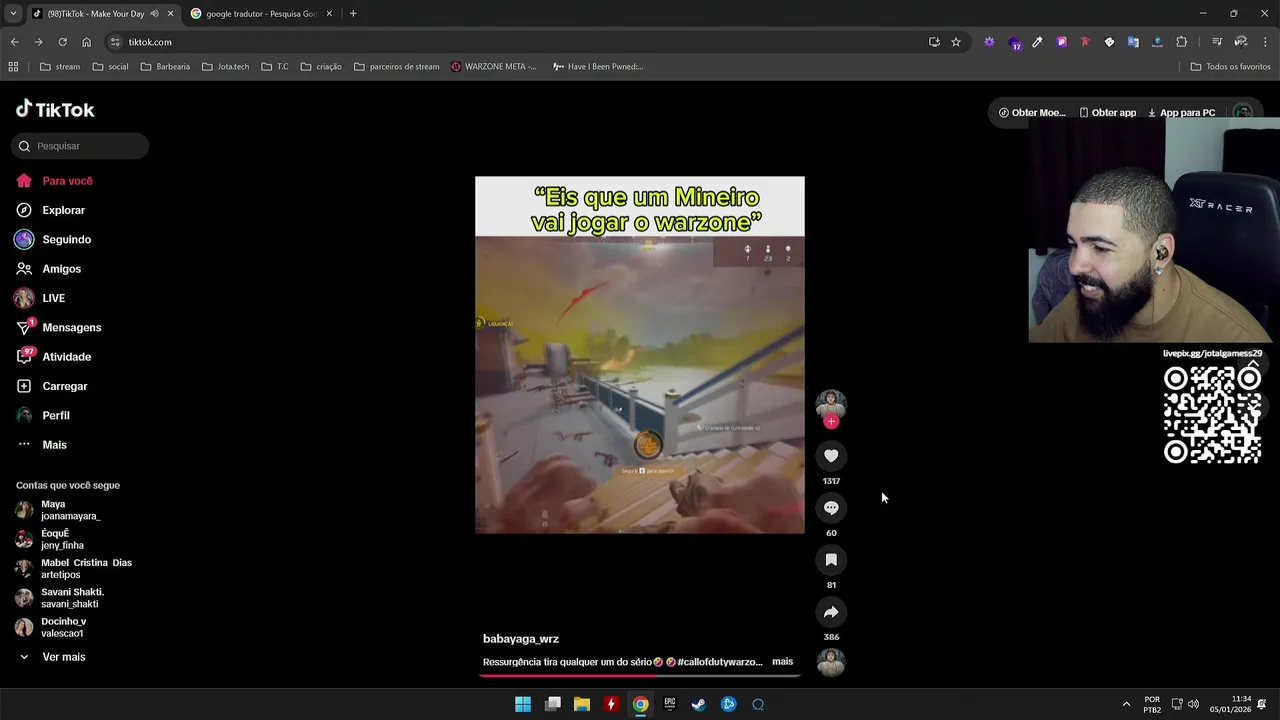This screenshot has width=1280, height=720.
Task: Open Chrome extensions puzzle menu
Action: 1181,42
